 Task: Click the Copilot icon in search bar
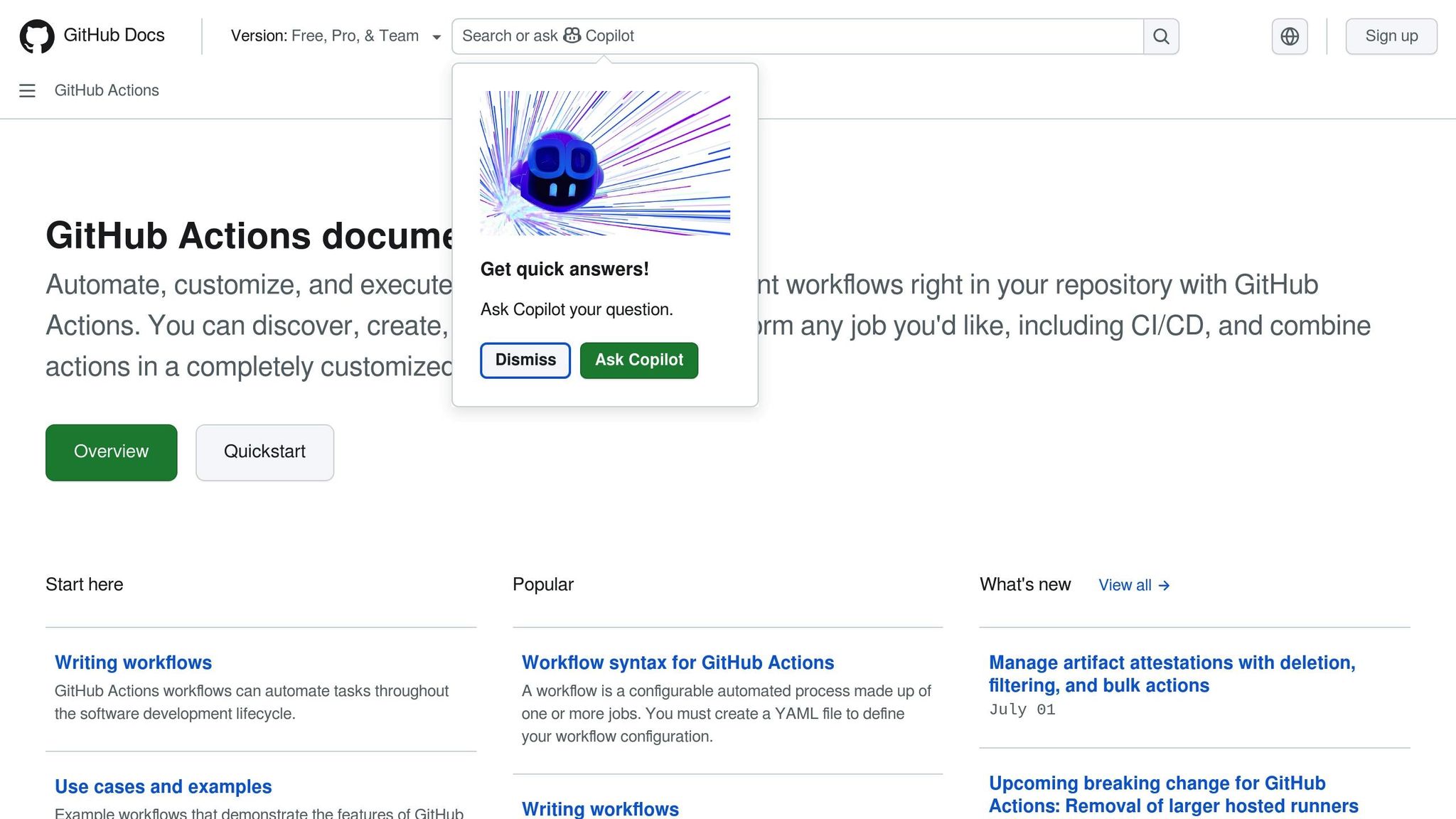[572, 36]
